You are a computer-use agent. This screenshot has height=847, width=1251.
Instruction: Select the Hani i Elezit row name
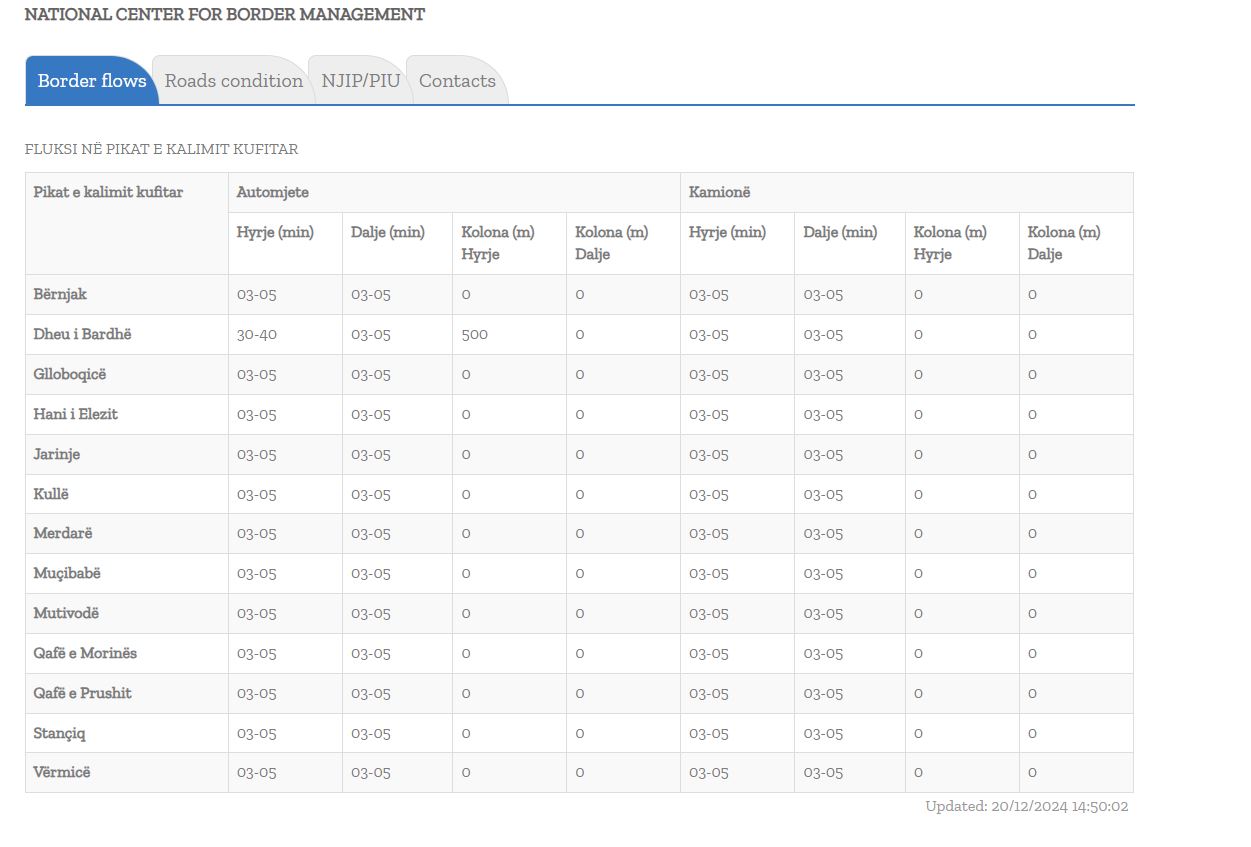pos(75,414)
